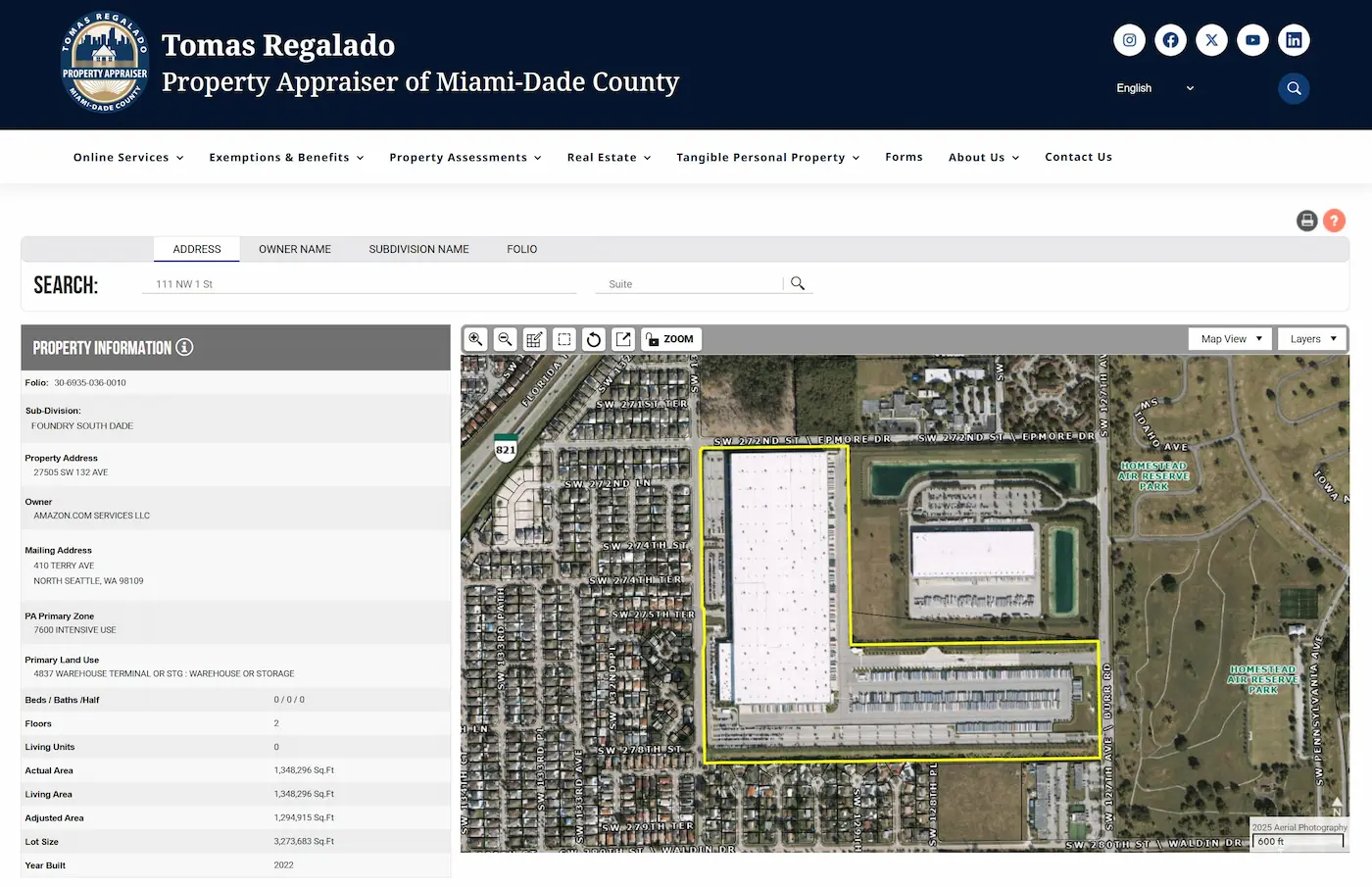Expand the About Us menu

984,157
